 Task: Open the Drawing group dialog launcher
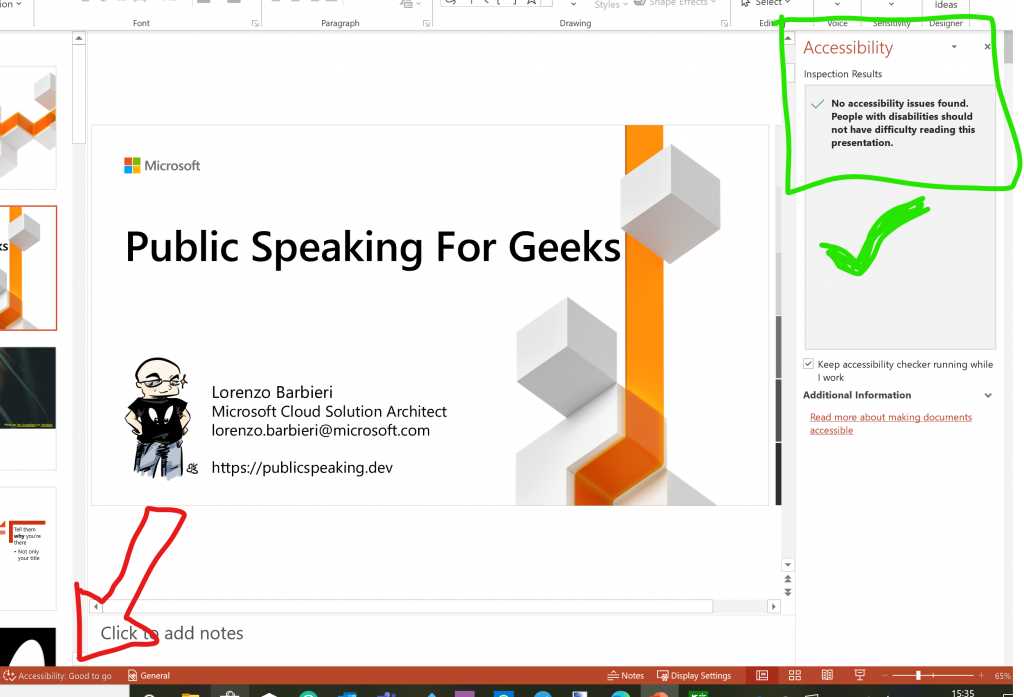point(723,22)
